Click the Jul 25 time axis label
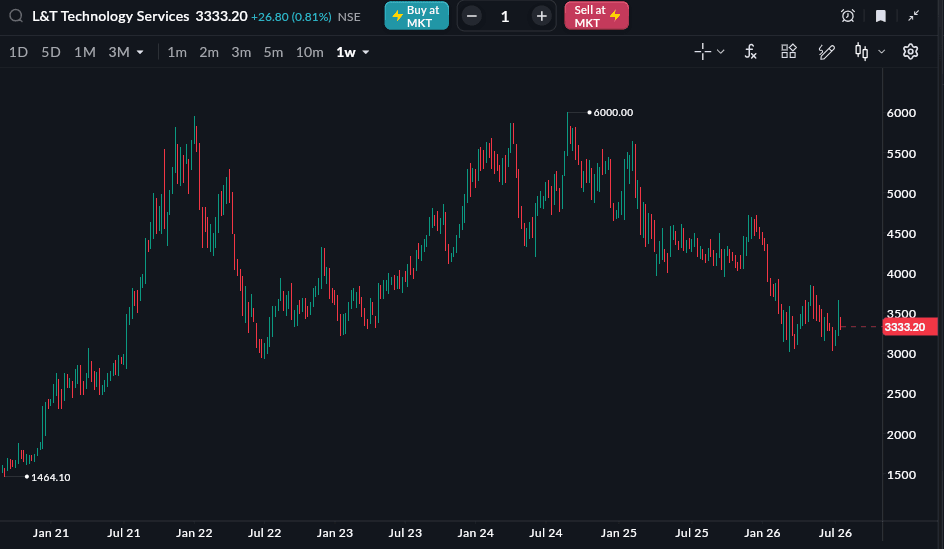Screen dimensions: 944x549 [692, 533]
